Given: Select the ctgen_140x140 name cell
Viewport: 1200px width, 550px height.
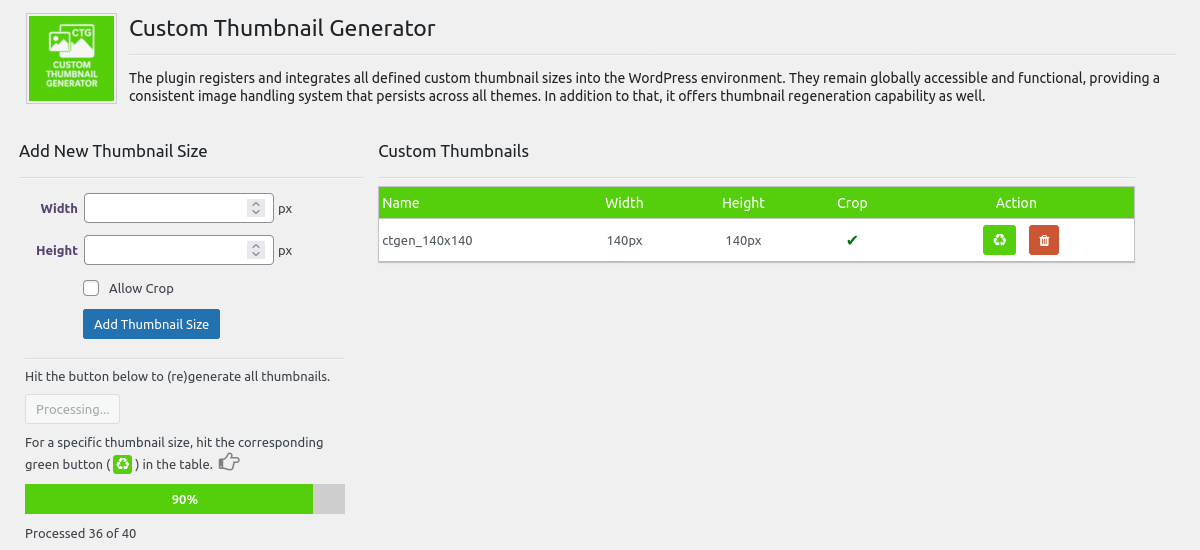Looking at the screenshot, I should click(x=427, y=240).
